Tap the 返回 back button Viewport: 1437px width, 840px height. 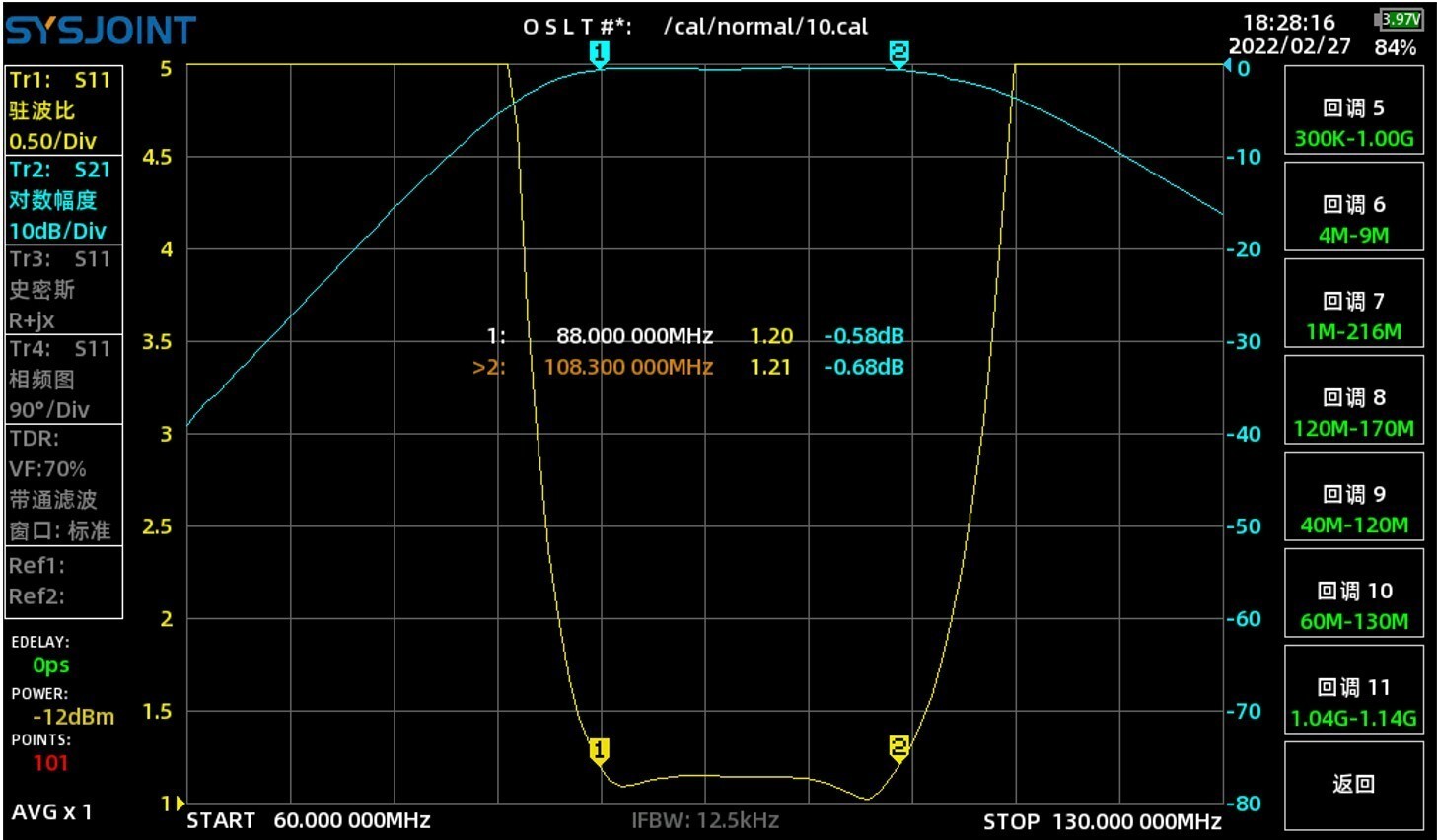pos(1354,786)
